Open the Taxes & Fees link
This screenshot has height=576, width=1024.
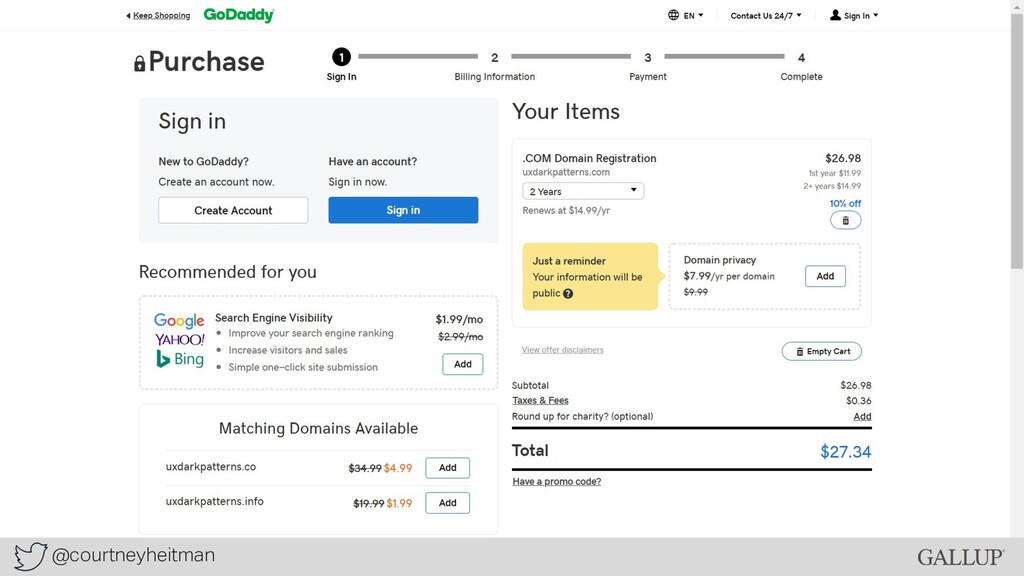pyautogui.click(x=540, y=400)
